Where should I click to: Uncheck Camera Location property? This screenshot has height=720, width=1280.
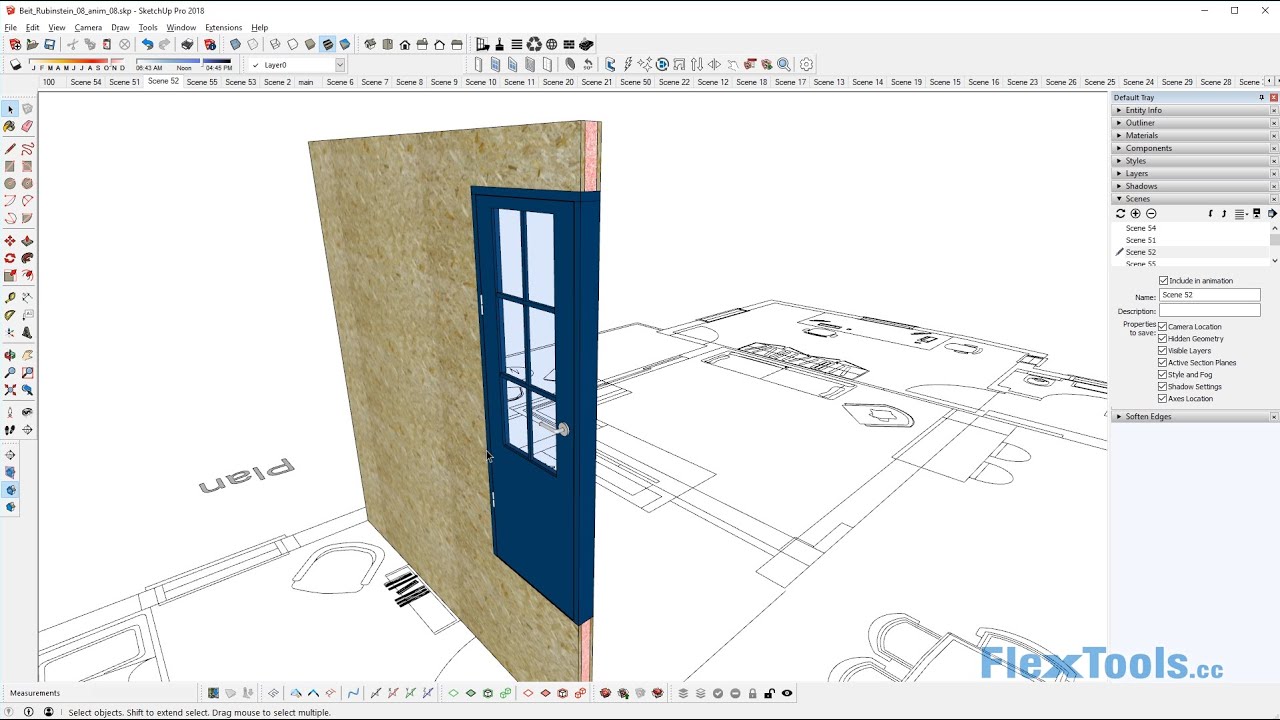(x=1162, y=327)
